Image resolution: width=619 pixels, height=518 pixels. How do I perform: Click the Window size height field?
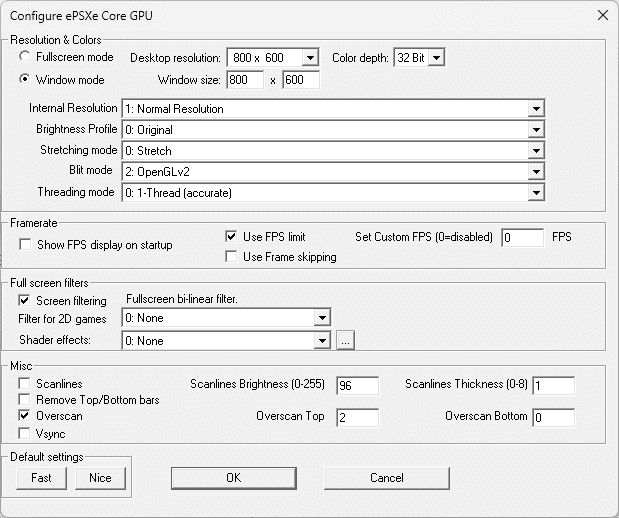(301, 80)
